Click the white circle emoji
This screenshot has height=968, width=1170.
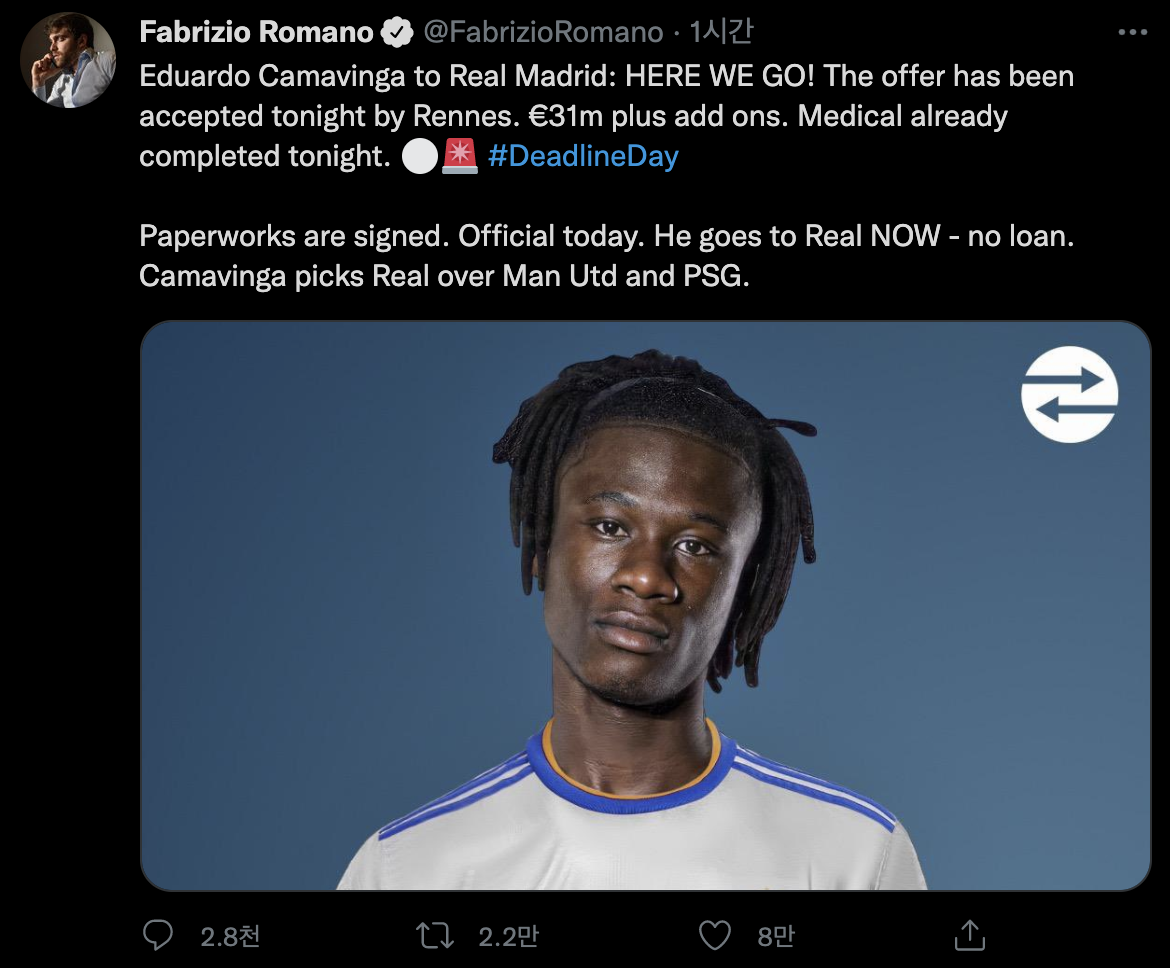click(x=420, y=157)
